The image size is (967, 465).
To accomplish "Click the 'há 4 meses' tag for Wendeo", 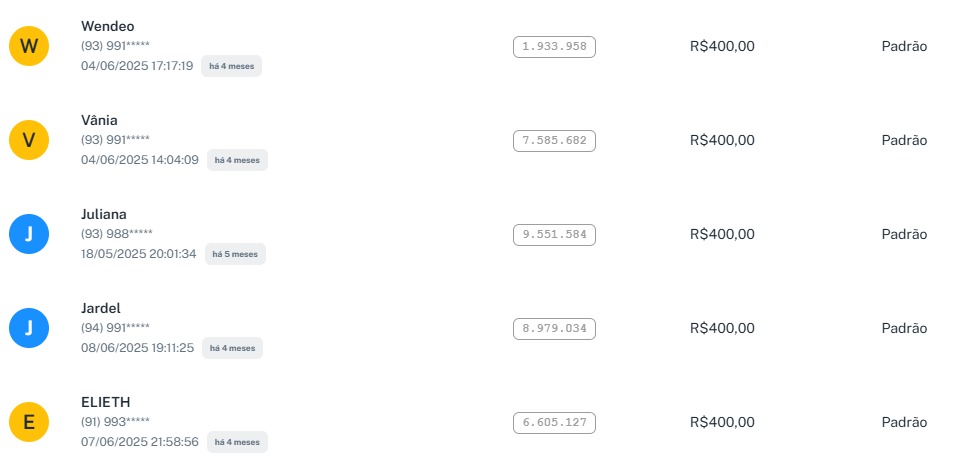I will click(x=231, y=66).
